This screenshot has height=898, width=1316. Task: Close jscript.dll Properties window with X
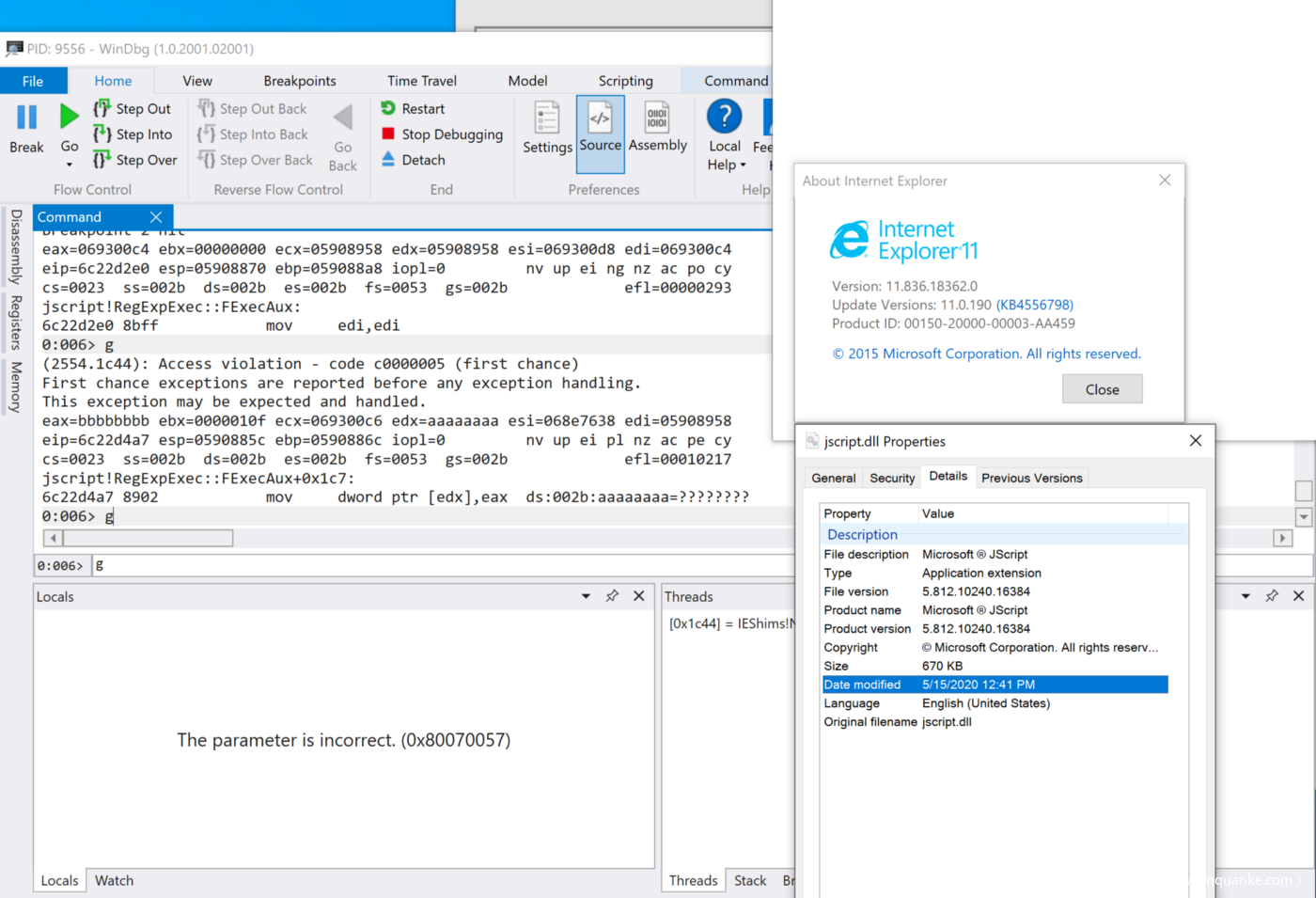click(x=1196, y=440)
